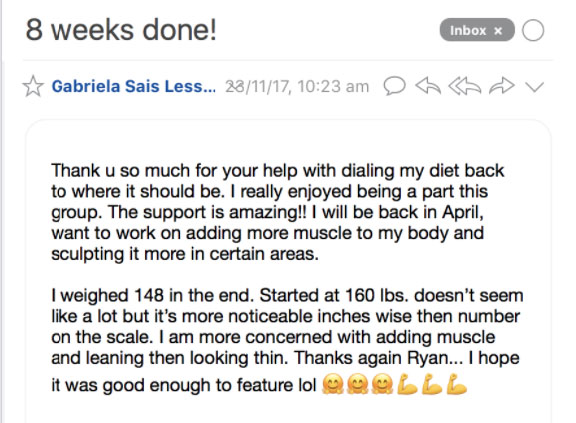Remove the Inbox label using its x
Image resolution: width=576 pixels, height=423 pixels.
[x=498, y=30]
